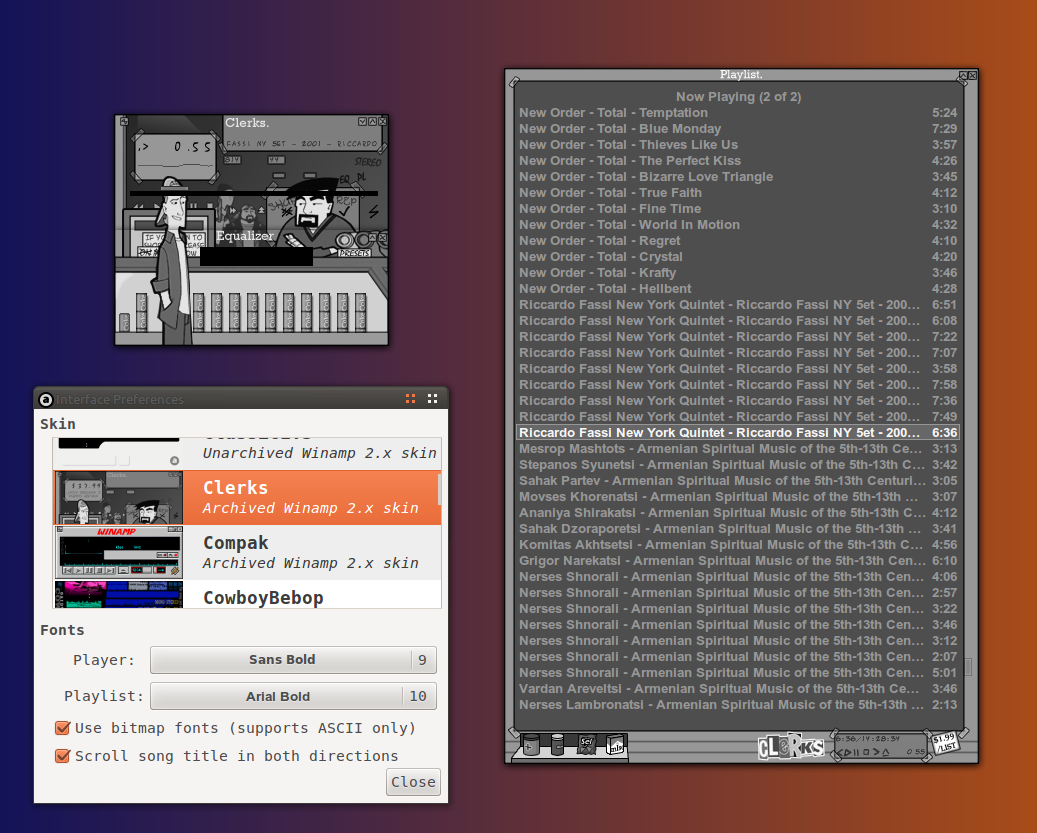Select the CowboyBebop skin entry

coord(247,597)
